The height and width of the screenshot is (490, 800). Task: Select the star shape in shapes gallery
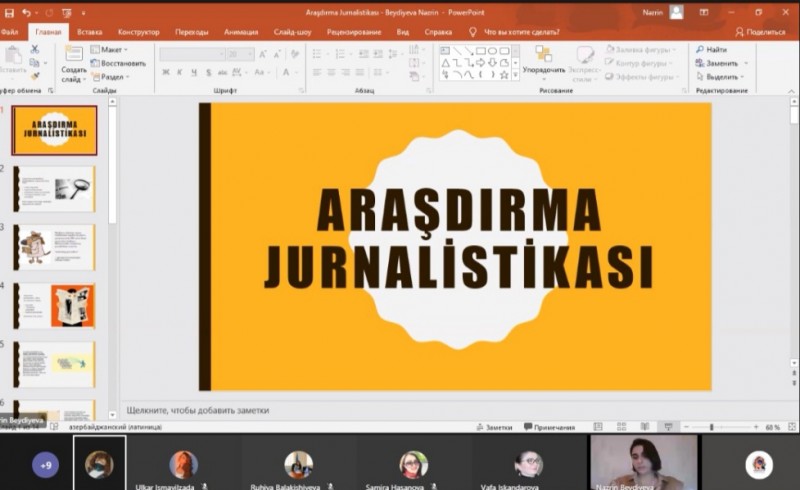[x=504, y=75]
